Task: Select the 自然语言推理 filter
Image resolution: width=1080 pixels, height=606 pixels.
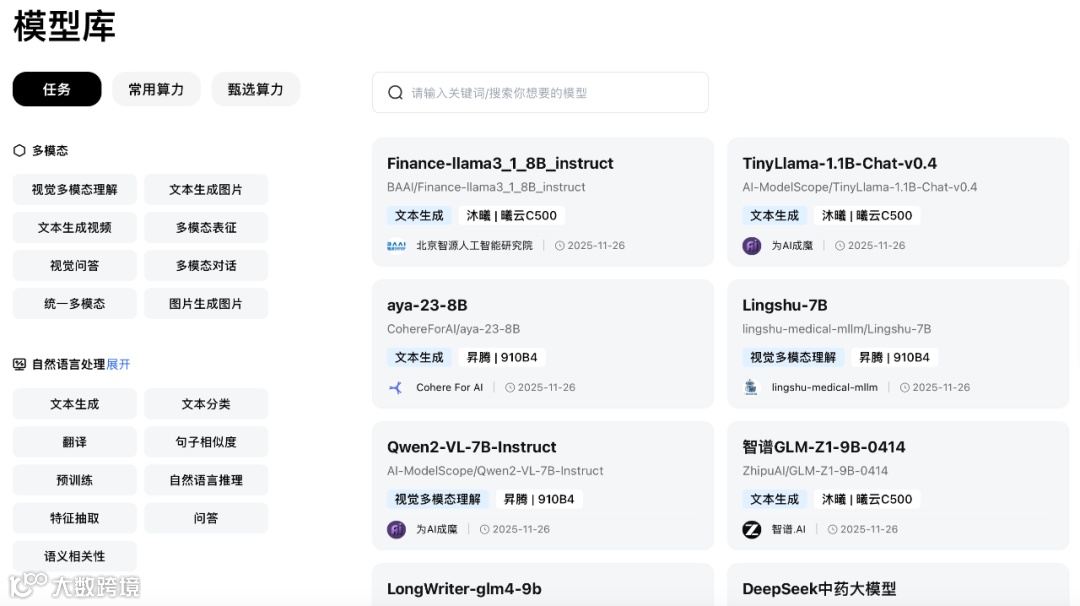Action: 206,480
